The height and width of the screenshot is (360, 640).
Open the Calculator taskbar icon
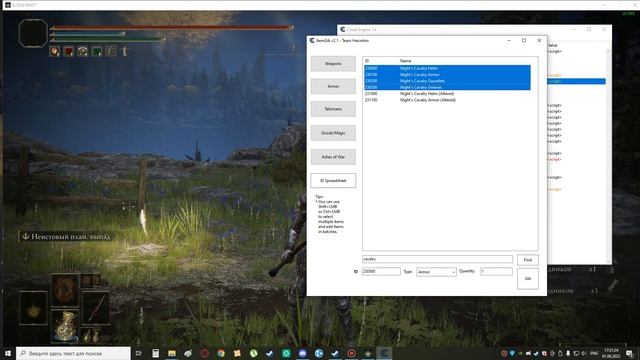pyautogui.click(x=156, y=353)
